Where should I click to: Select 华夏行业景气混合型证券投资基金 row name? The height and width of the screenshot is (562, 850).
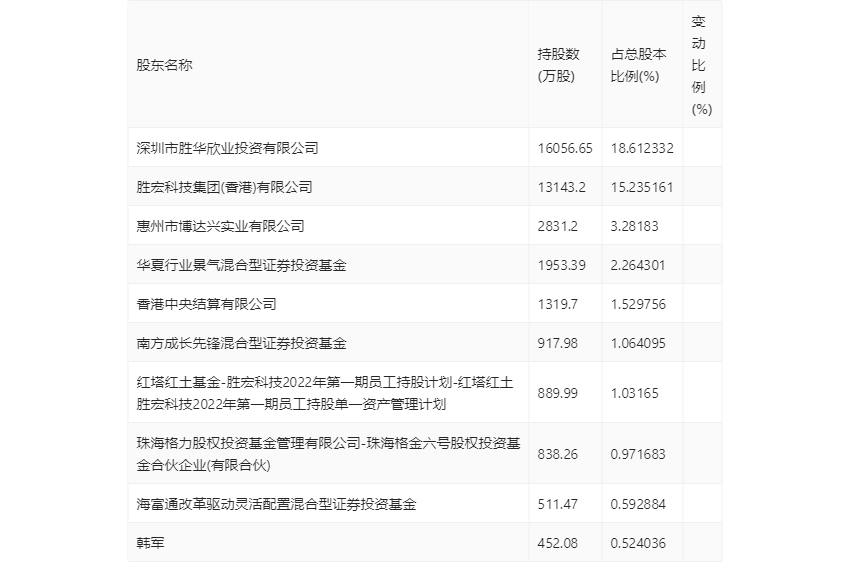point(241,265)
